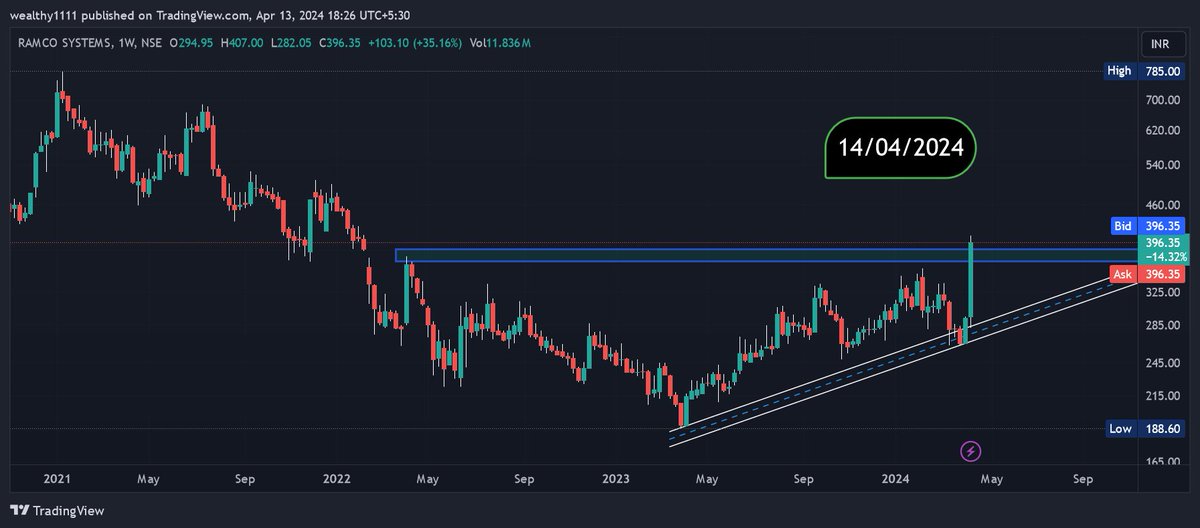
Task: Select the 14/04/2024 date annotation
Action: (x=900, y=148)
